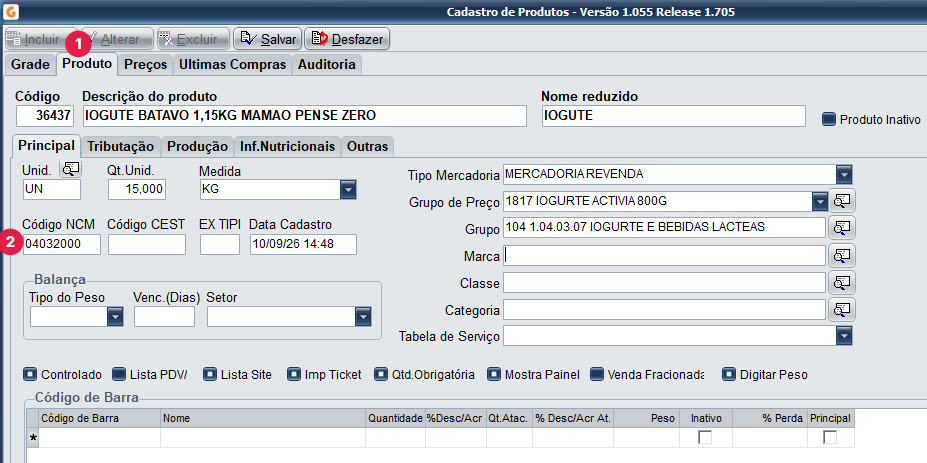Save the product with Salvar
The width and height of the screenshot is (927, 463).
coord(268,40)
